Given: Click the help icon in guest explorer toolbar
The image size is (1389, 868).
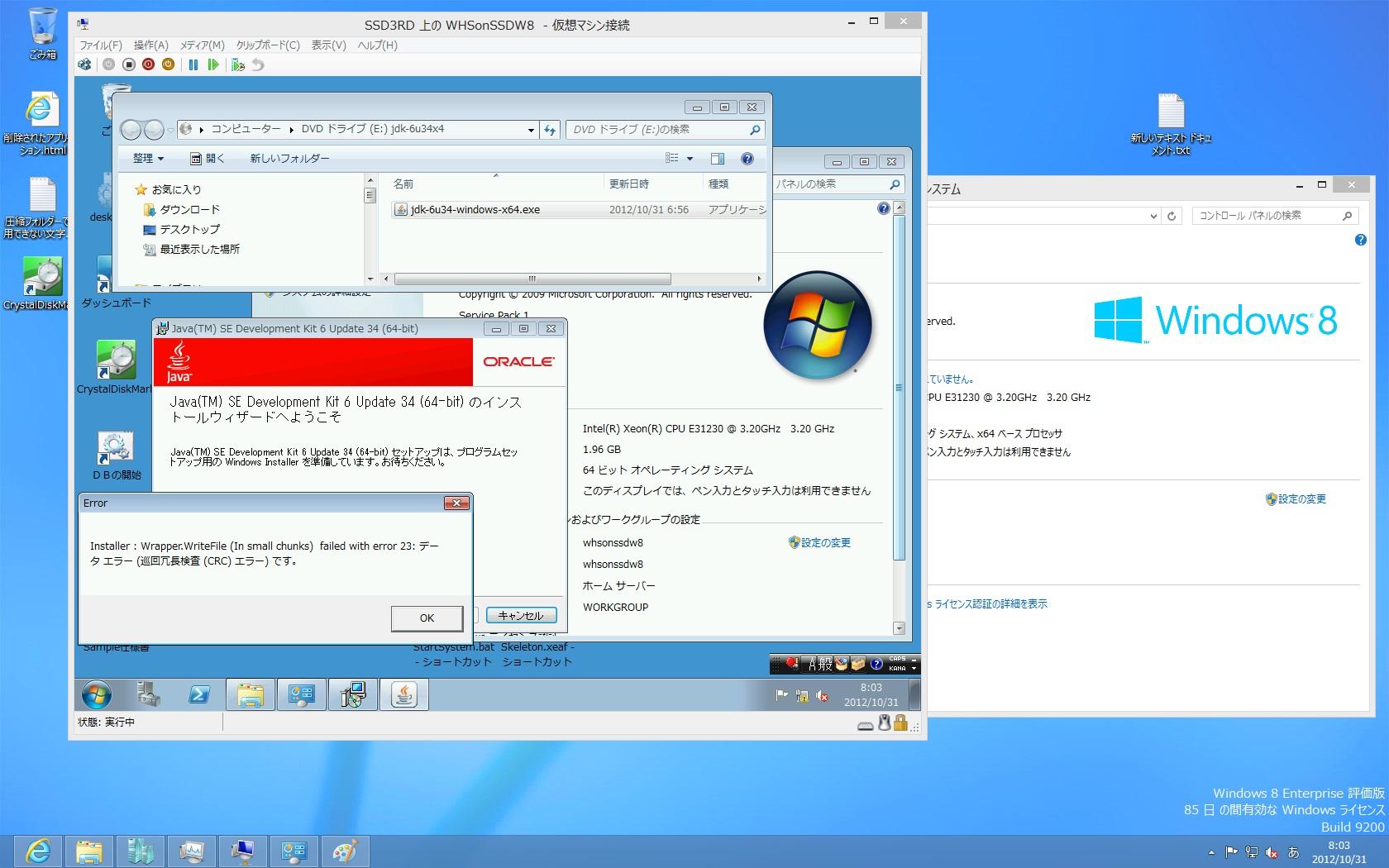Looking at the screenshot, I should coord(747,159).
